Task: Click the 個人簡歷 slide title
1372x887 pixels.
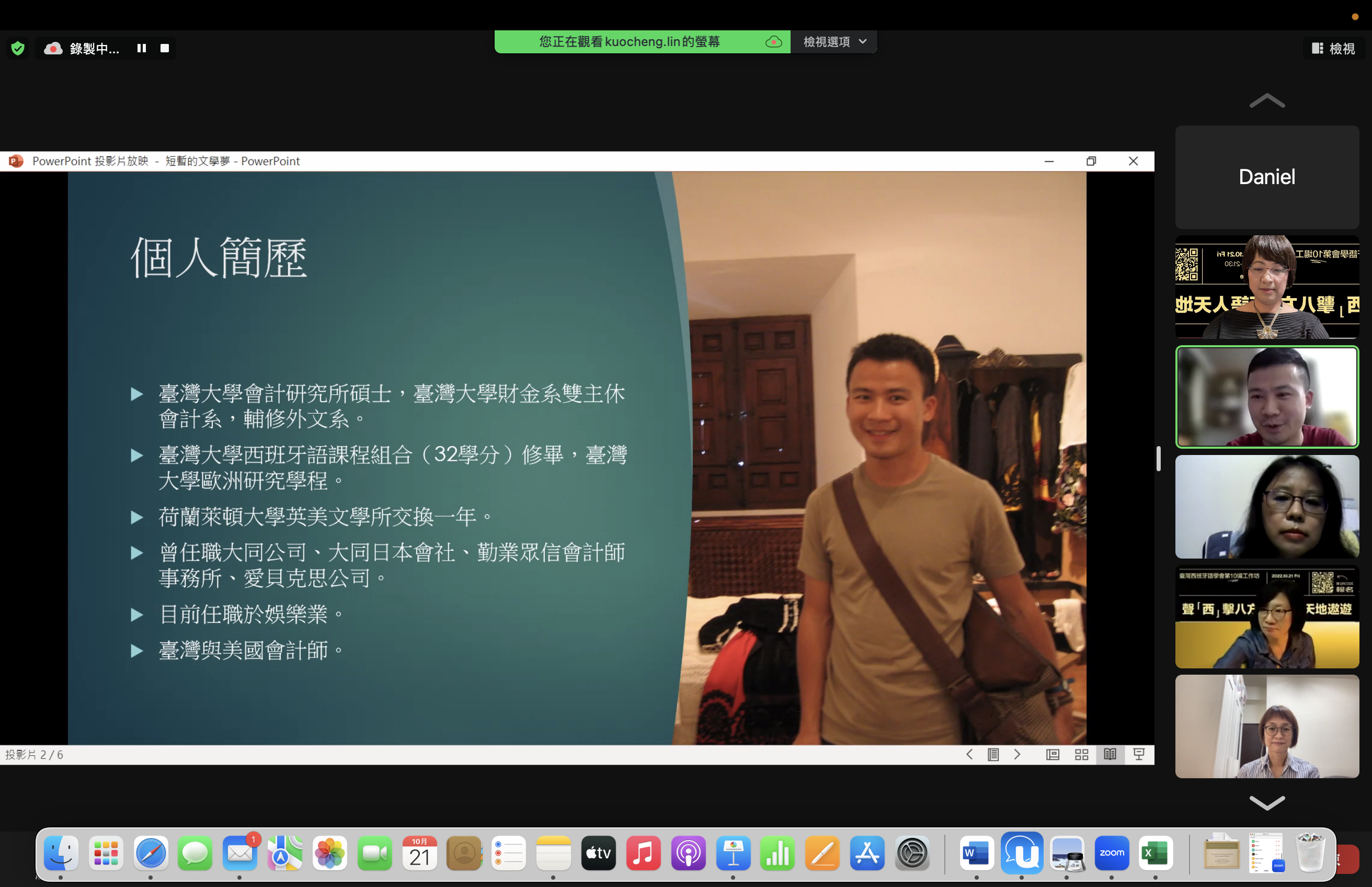Action: [220, 257]
